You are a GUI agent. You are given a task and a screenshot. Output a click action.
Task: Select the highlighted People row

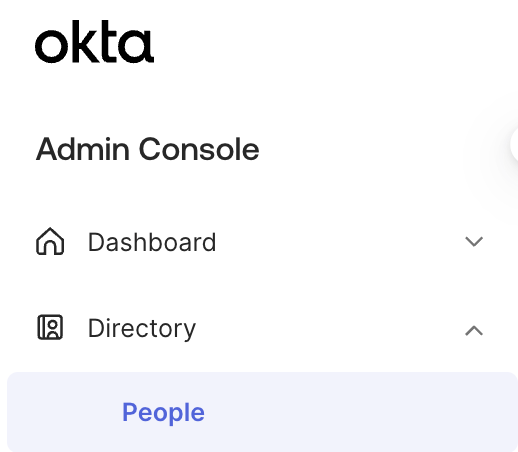pyautogui.click(x=262, y=412)
